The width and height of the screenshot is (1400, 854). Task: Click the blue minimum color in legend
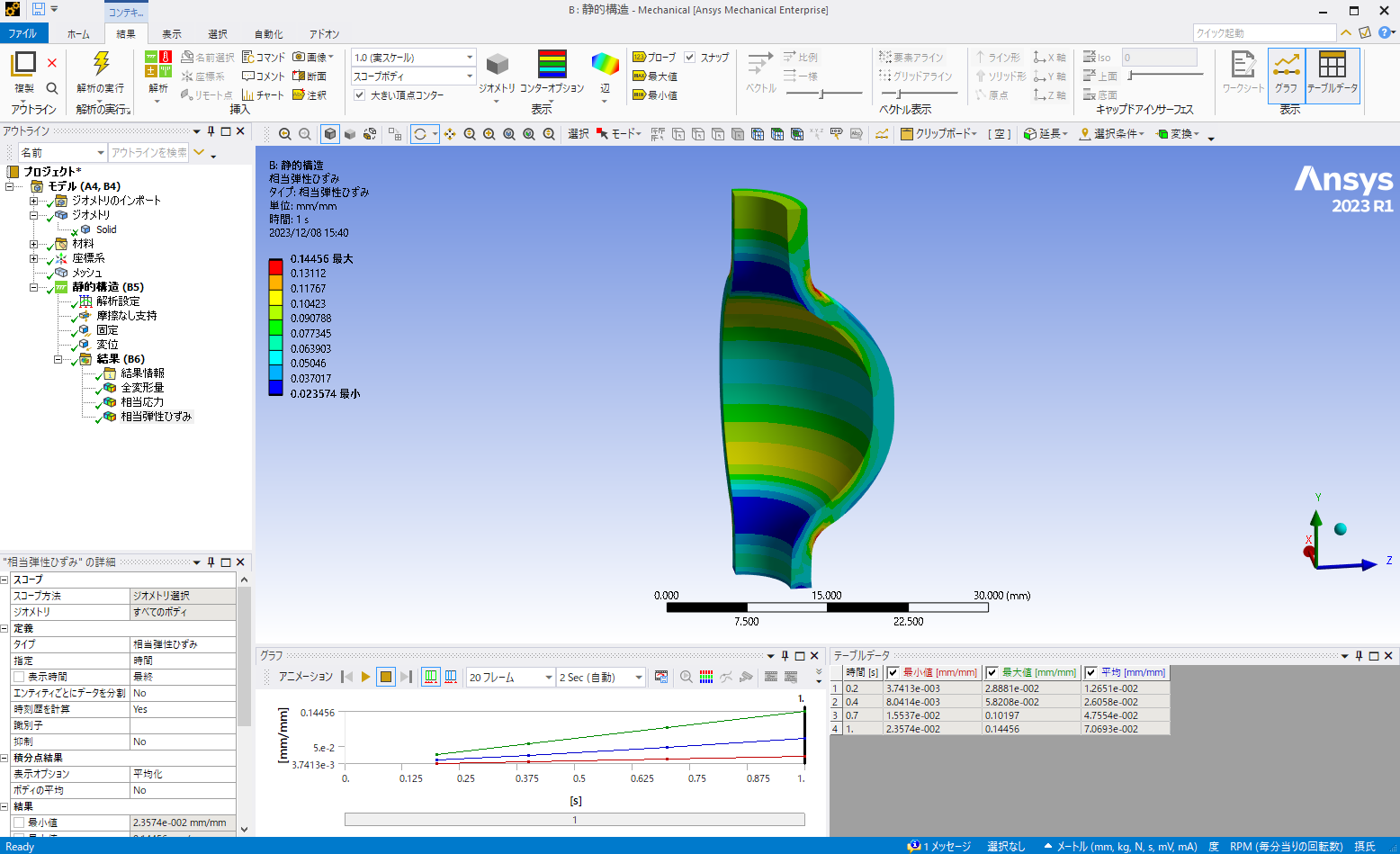click(x=275, y=388)
